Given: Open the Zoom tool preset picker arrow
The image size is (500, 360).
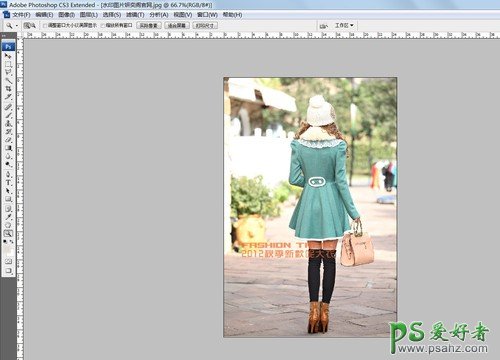Looking at the screenshot, I should tap(16, 26).
